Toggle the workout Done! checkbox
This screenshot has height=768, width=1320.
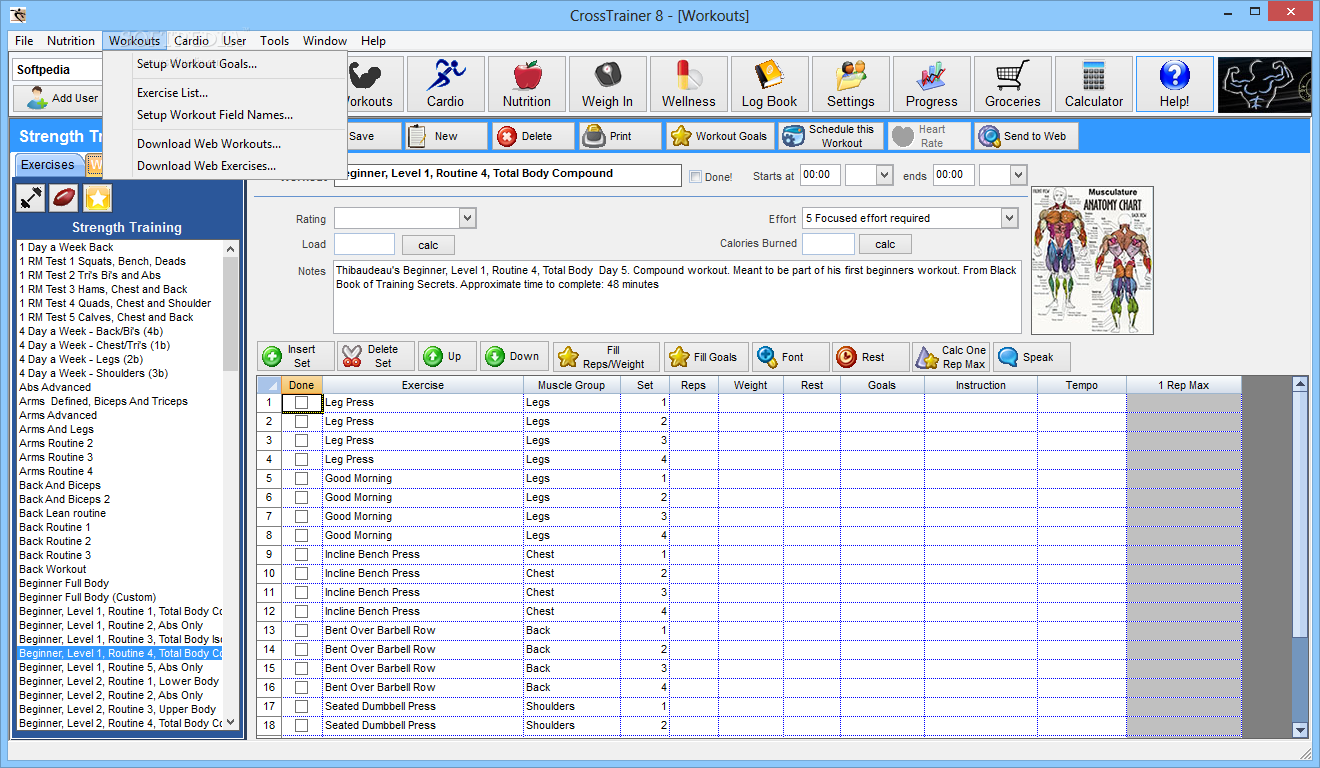[x=696, y=176]
